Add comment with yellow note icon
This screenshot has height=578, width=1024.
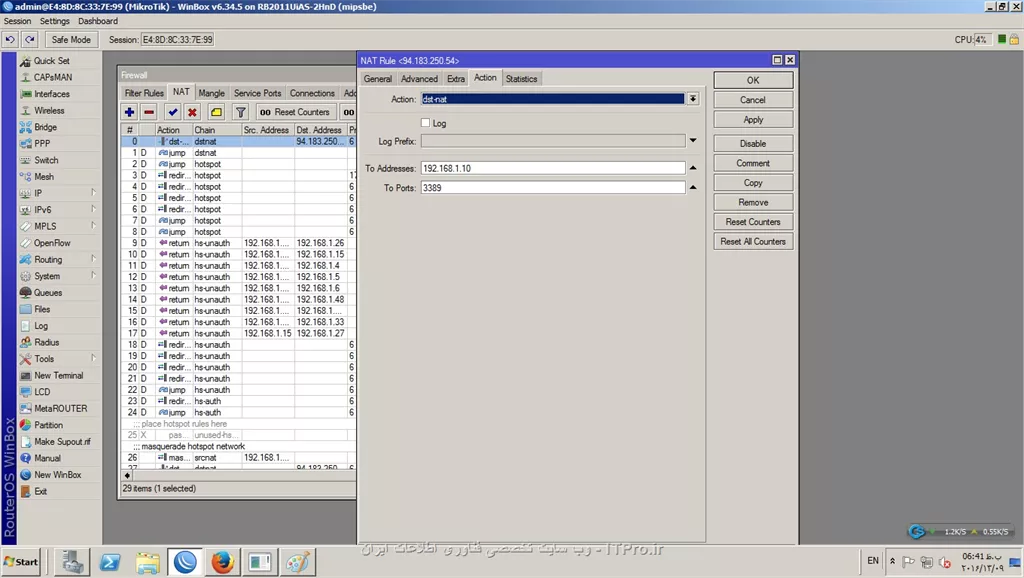pyautogui.click(x=216, y=112)
